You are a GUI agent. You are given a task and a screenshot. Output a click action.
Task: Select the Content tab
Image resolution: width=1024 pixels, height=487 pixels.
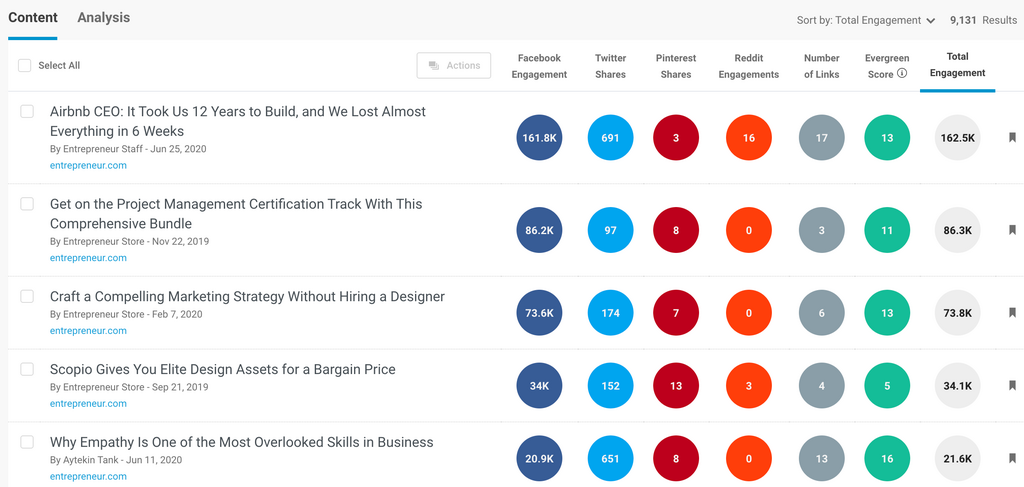click(x=32, y=18)
